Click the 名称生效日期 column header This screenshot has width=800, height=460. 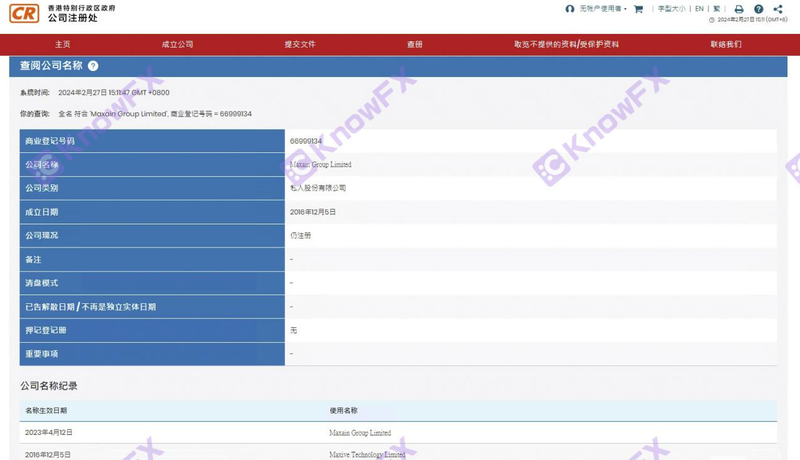tap(46, 410)
